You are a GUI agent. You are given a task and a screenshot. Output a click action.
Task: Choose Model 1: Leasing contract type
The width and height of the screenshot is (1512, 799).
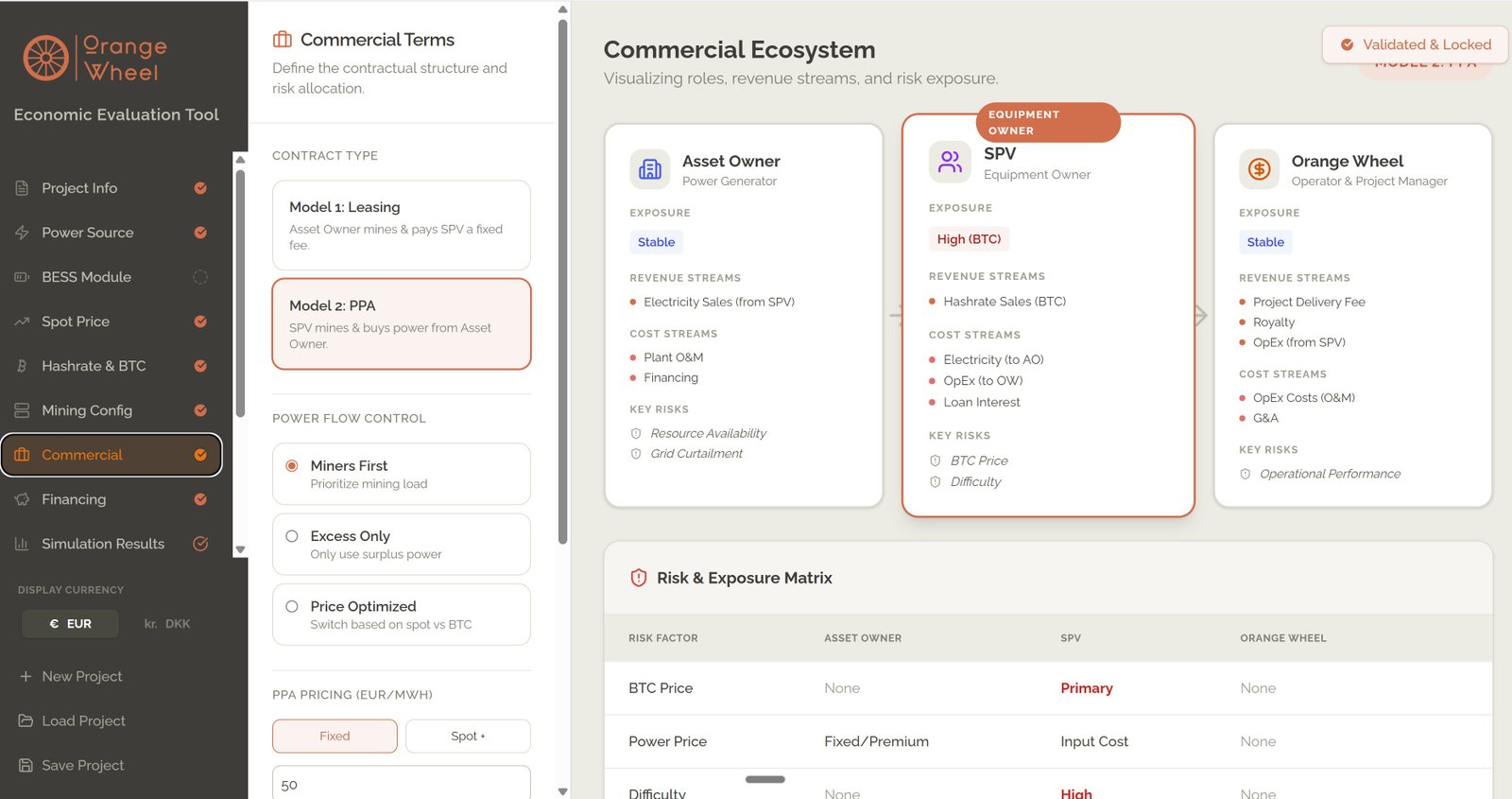[x=402, y=225]
